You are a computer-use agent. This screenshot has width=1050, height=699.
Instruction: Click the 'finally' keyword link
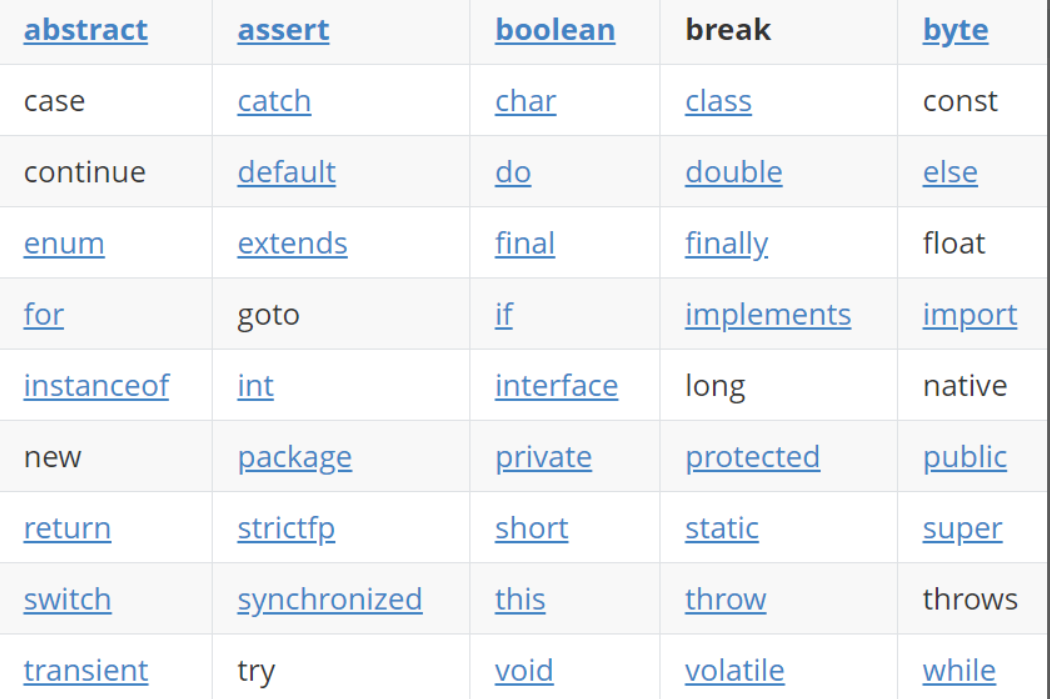pos(726,243)
